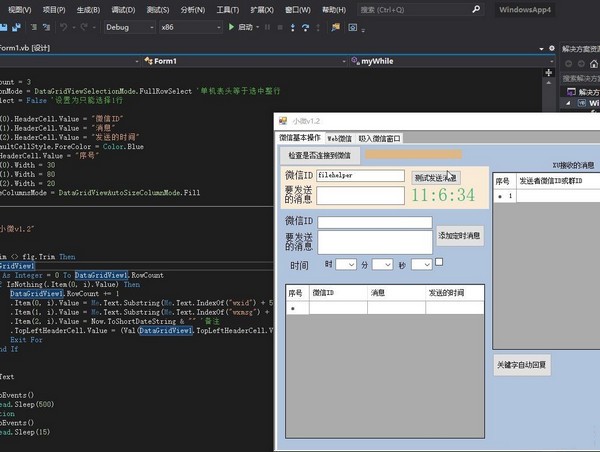This screenshot has width=600, height=452.
Task: Click the 检查是否连接到微信 button
Action: tap(320, 155)
